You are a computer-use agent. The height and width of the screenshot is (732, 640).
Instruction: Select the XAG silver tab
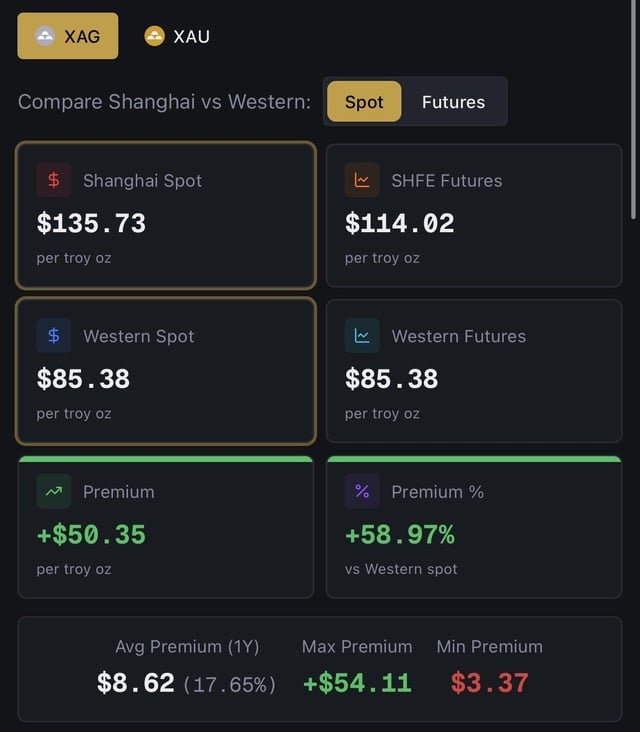68,36
